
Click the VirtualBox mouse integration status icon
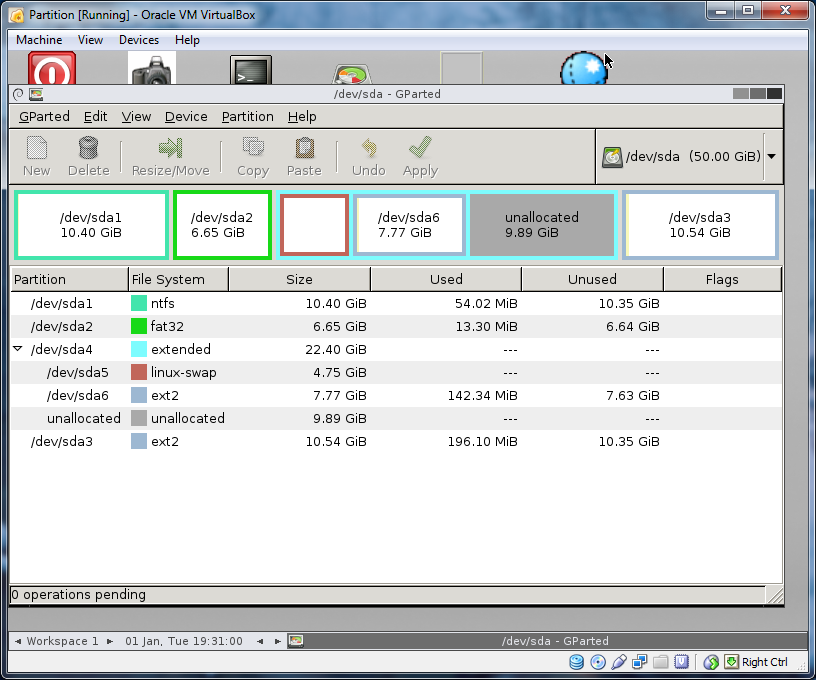pos(711,662)
